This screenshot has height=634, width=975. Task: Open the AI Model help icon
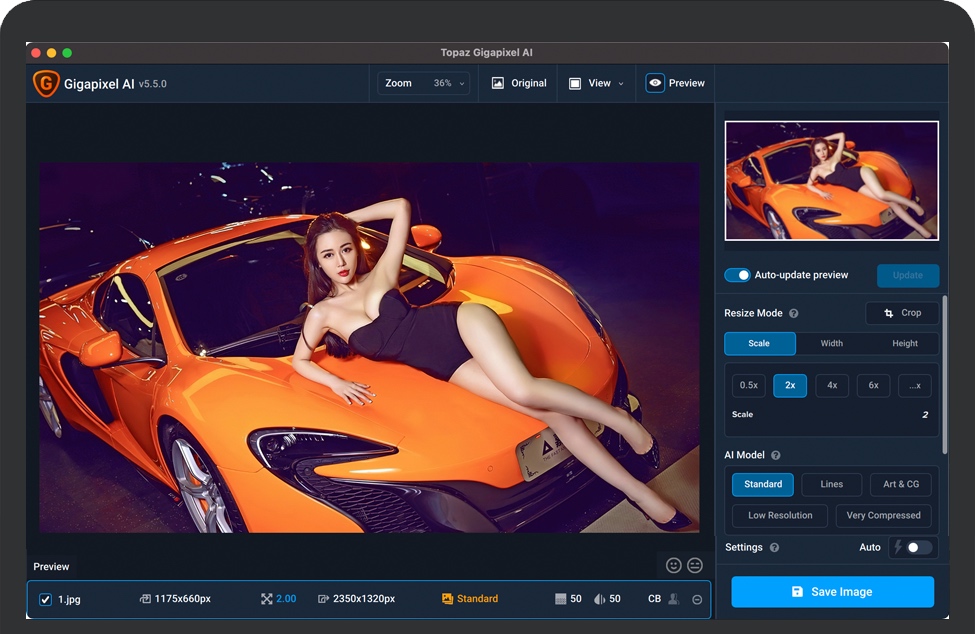(x=776, y=455)
